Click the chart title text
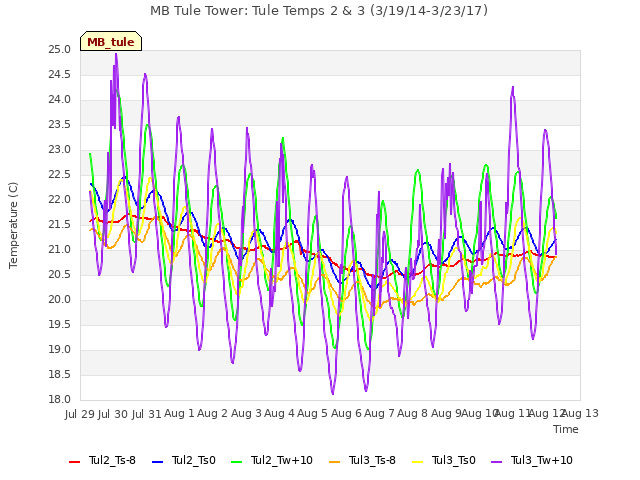 click(319, 11)
